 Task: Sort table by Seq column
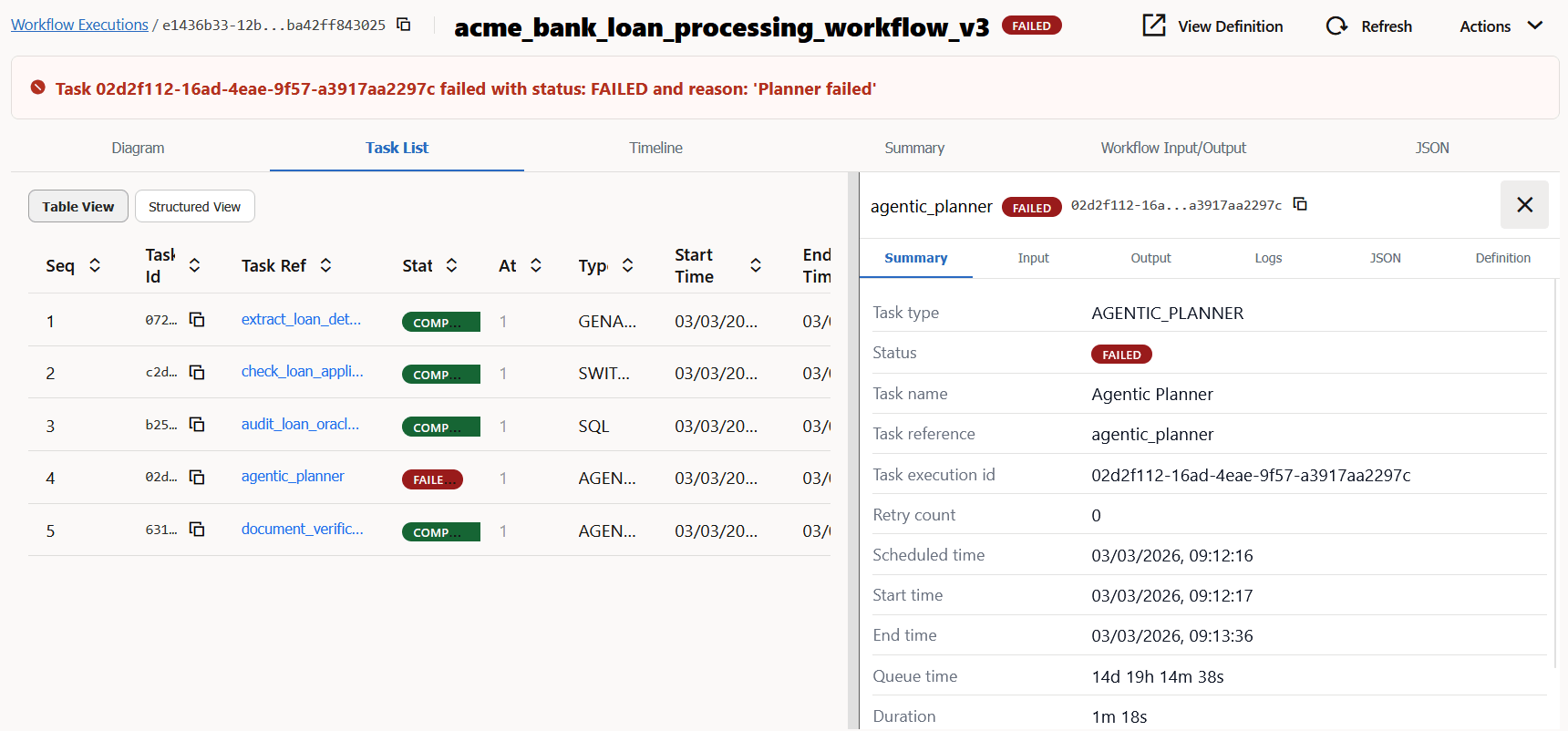[95, 265]
